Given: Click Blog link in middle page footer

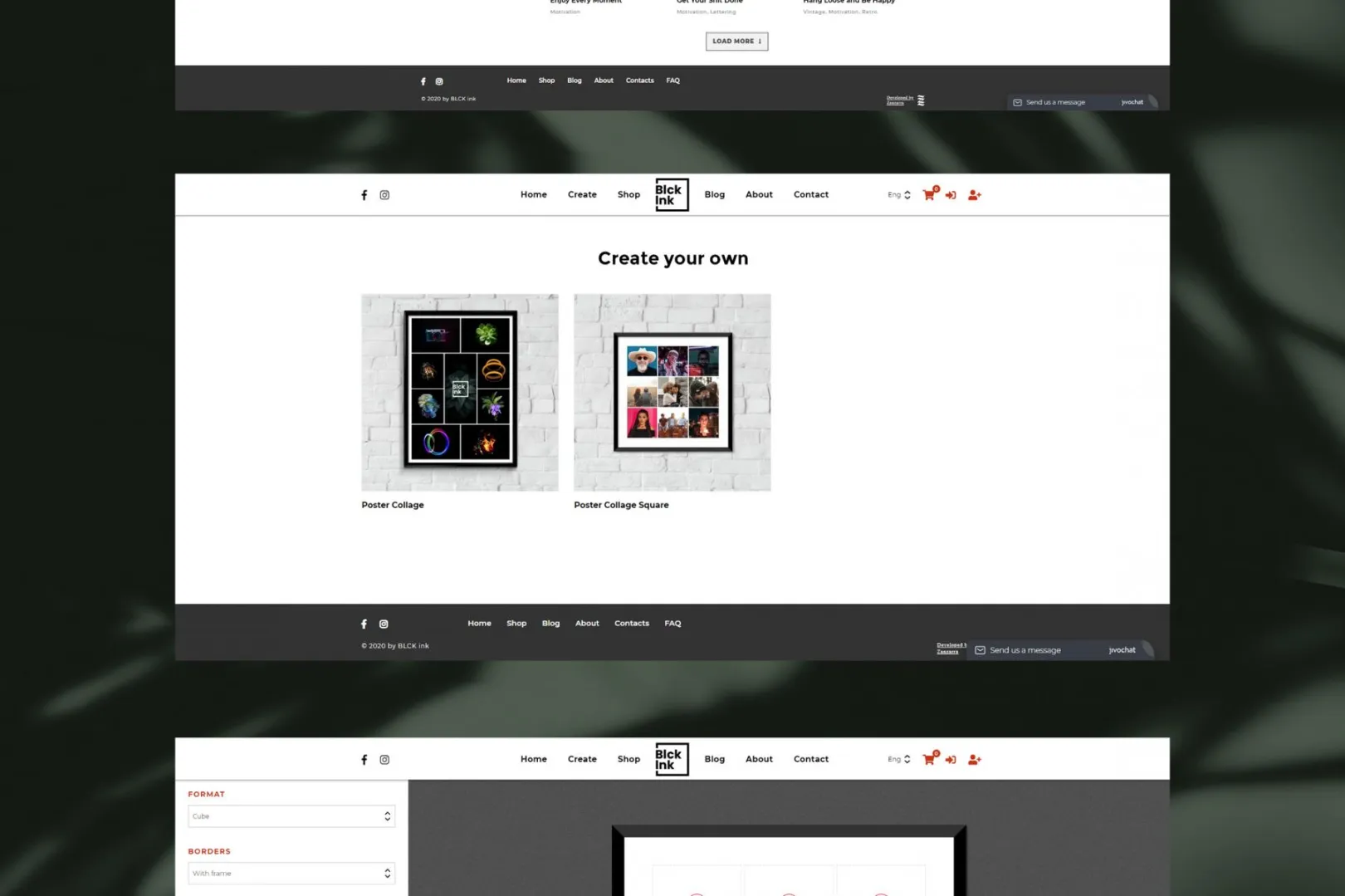Looking at the screenshot, I should click(x=550, y=623).
